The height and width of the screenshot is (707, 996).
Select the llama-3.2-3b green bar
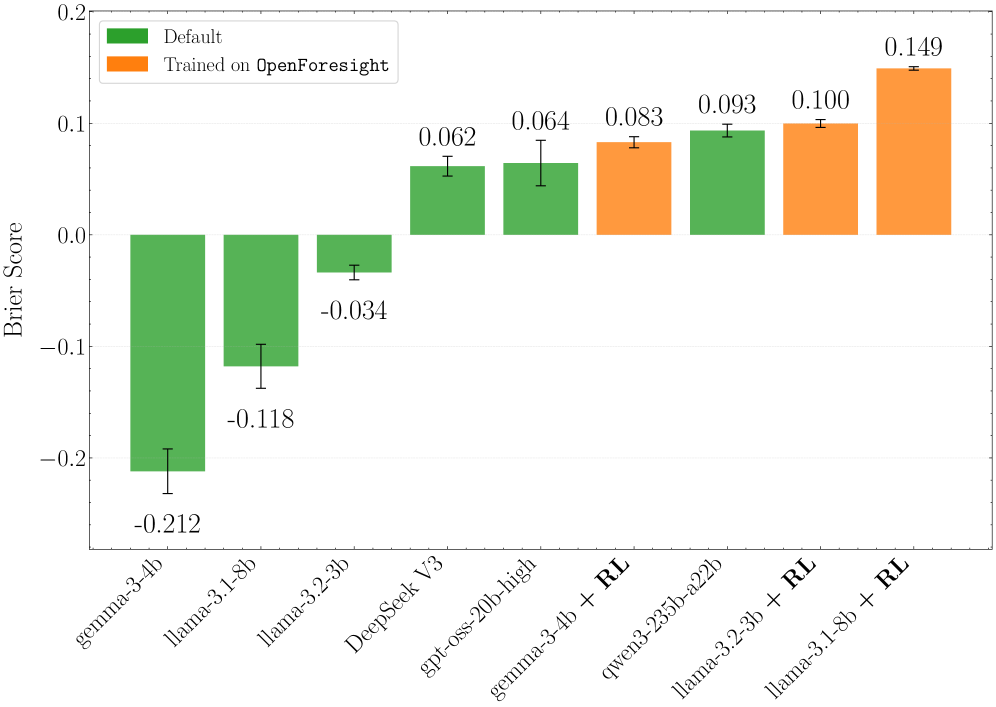tap(354, 253)
